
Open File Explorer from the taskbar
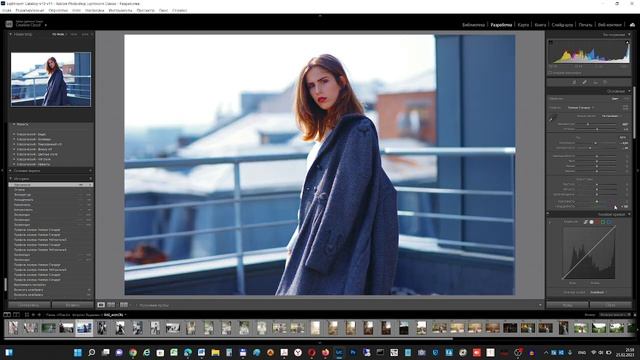coord(215,352)
